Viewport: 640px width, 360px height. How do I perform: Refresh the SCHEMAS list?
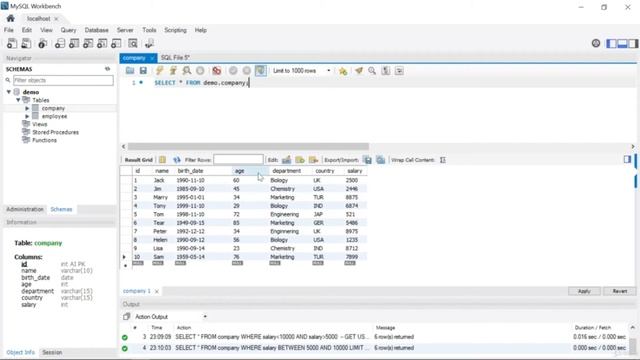point(107,69)
